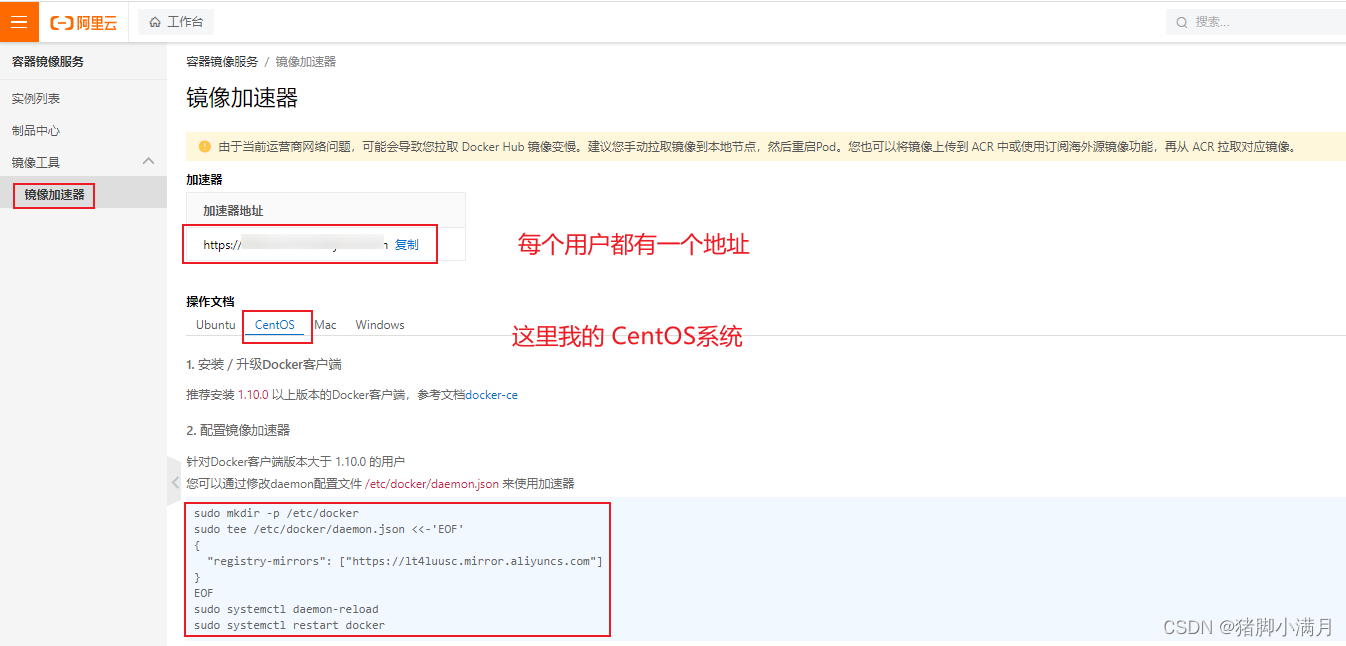Click the home icon beside 工作台
This screenshot has width=1346, height=646.
point(155,22)
